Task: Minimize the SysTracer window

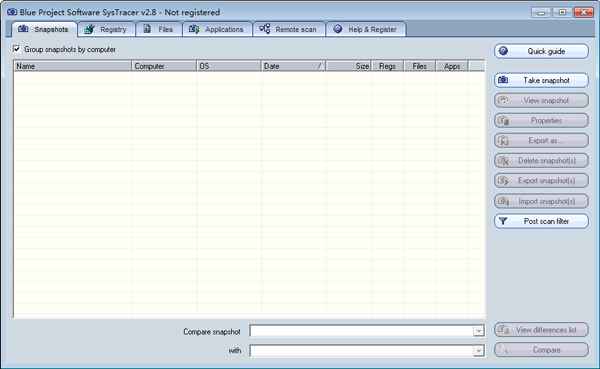Action: click(x=541, y=13)
